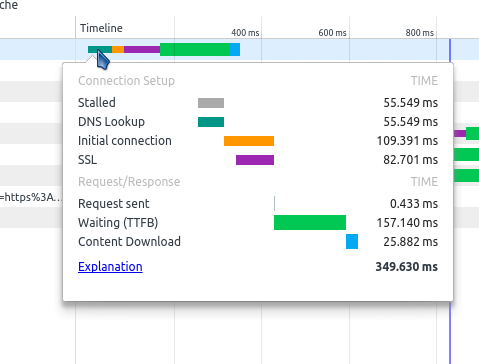This screenshot has width=479, height=364.
Task: Open the Explanation link
Action: pyautogui.click(x=110, y=267)
